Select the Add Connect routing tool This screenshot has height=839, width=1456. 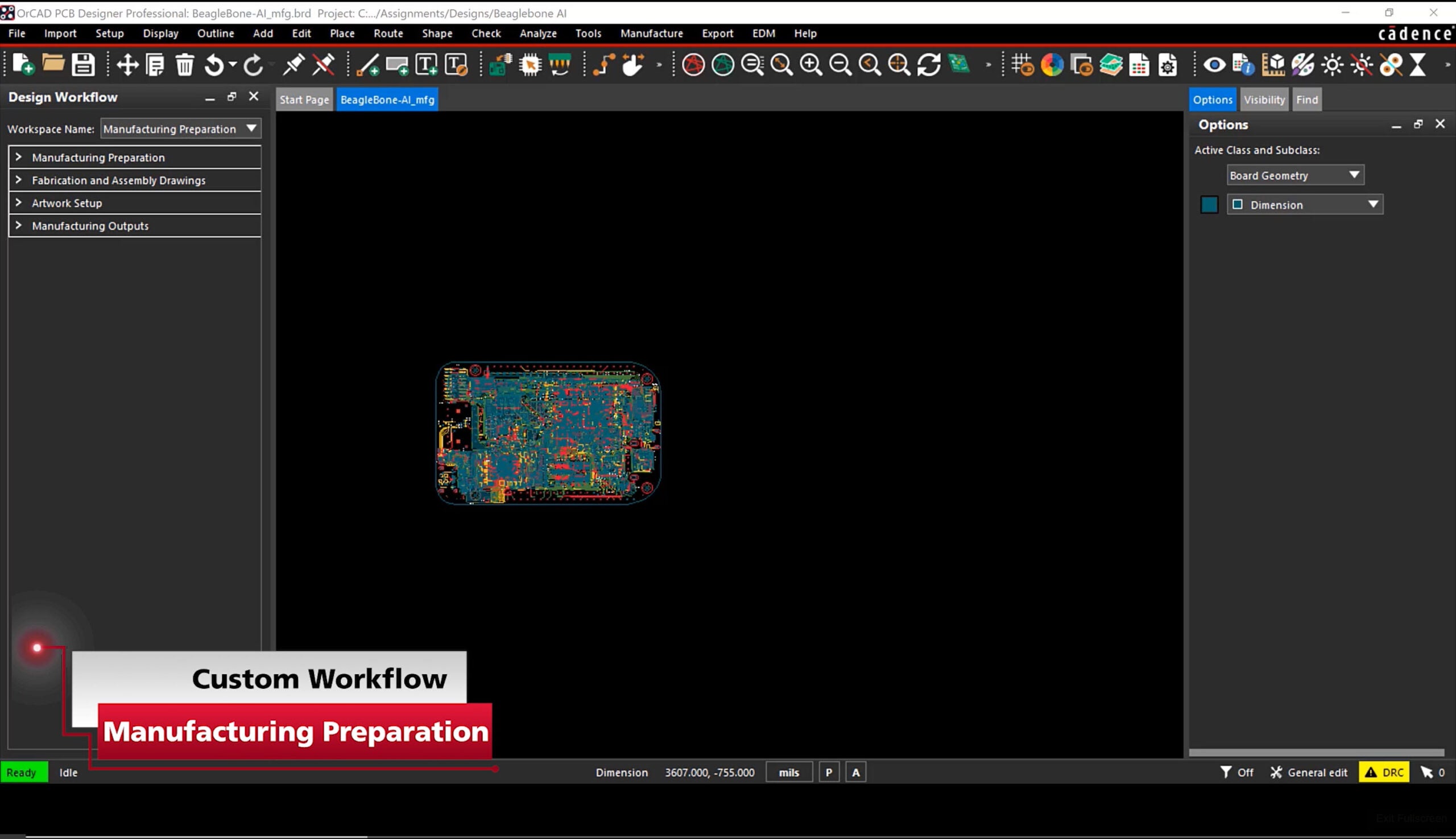[x=603, y=65]
